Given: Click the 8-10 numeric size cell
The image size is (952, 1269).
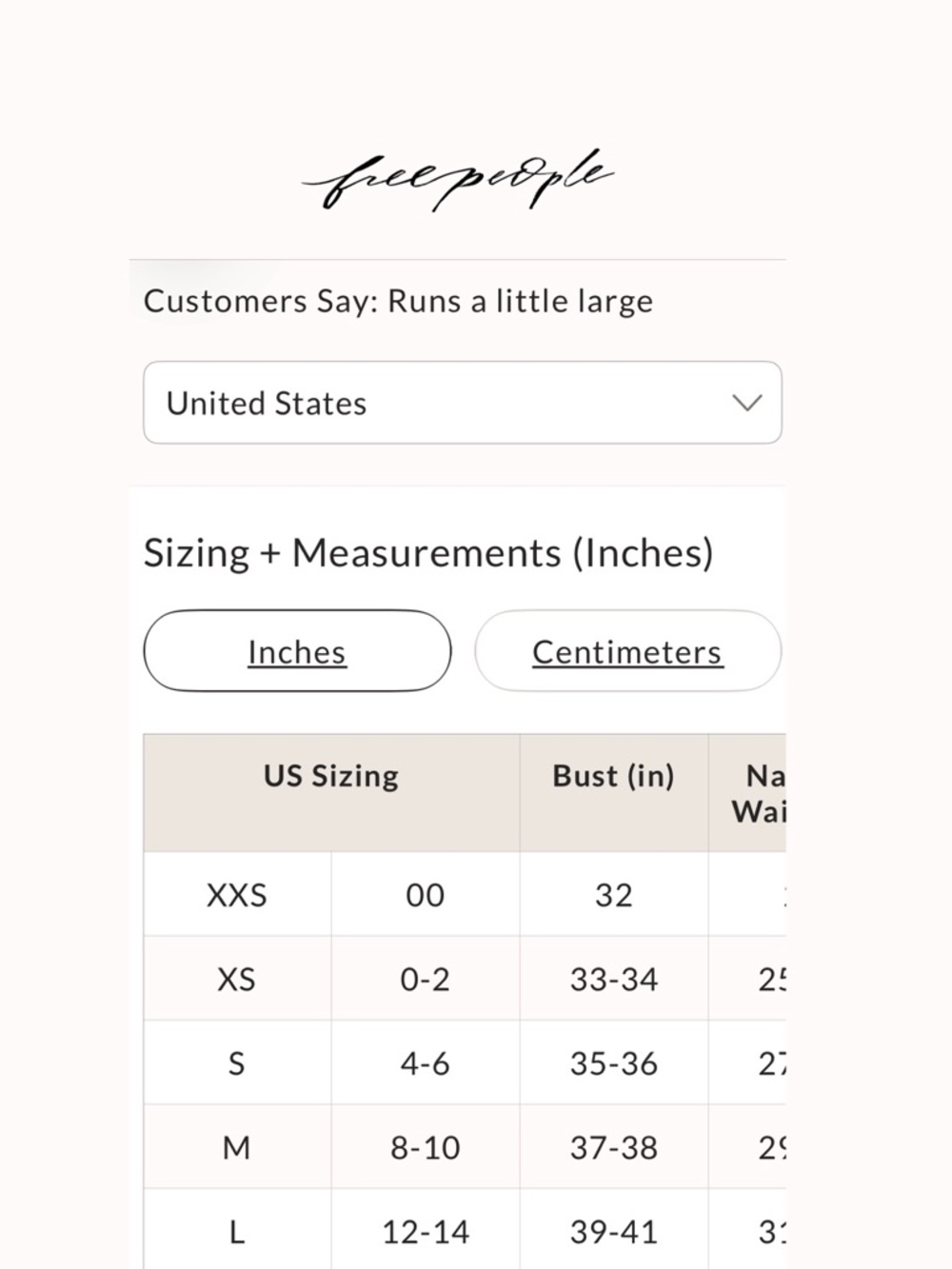Looking at the screenshot, I should [x=425, y=1147].
